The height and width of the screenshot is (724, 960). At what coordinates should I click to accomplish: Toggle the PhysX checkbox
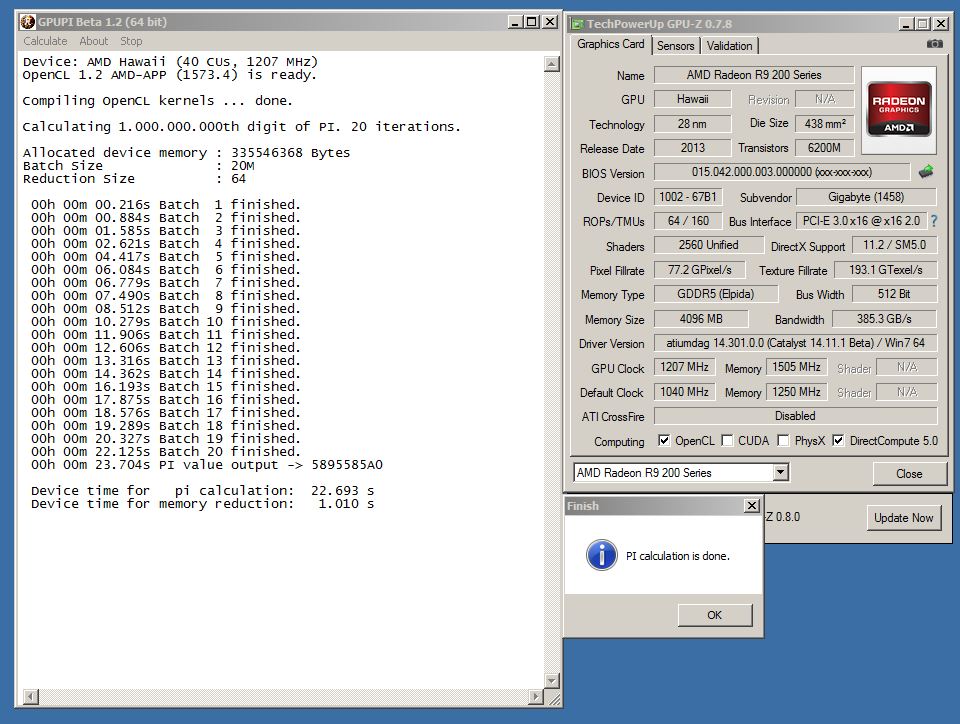tap(783, 441)
